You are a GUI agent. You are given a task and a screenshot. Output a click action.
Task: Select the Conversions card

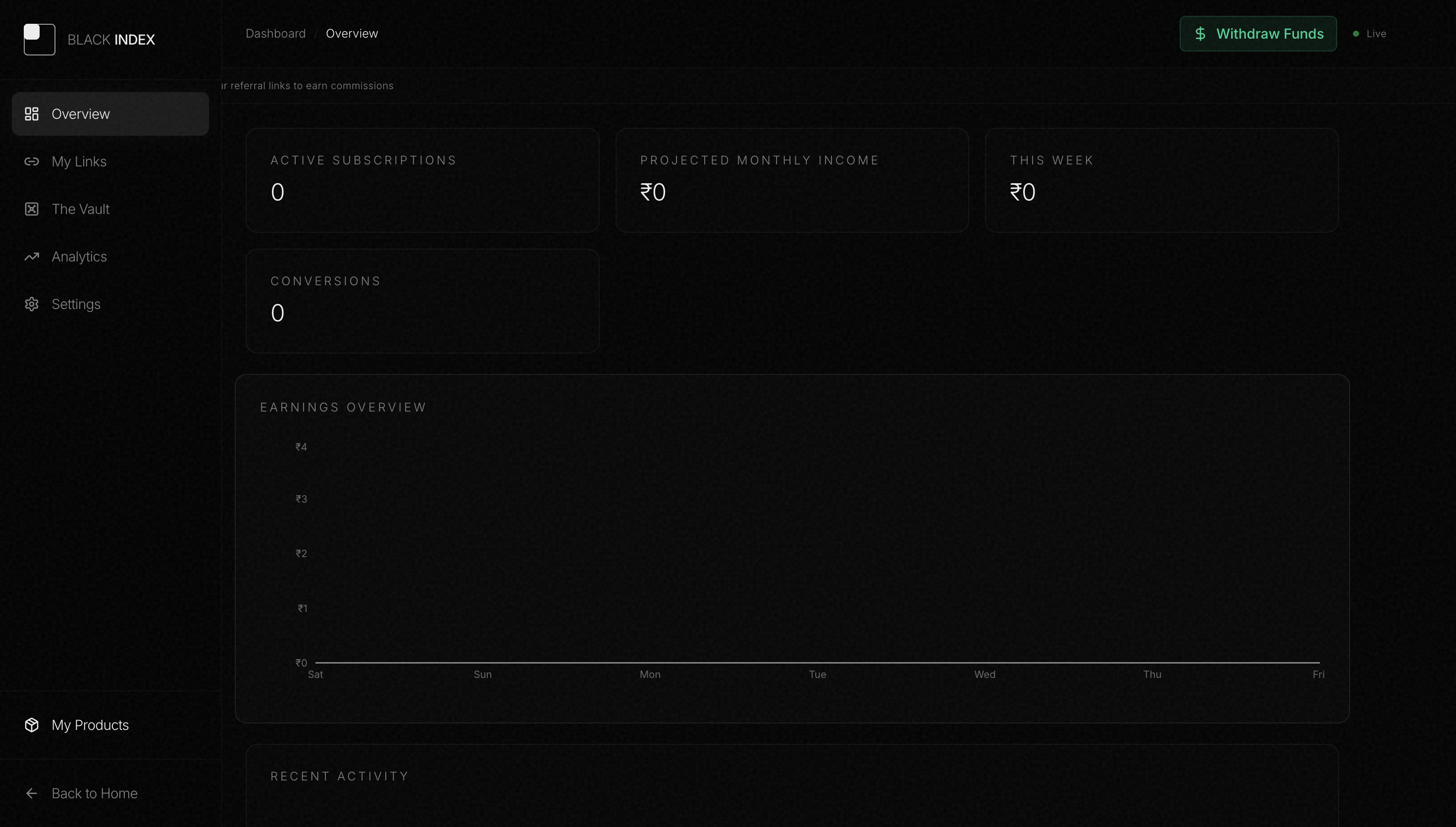[422, 301]
